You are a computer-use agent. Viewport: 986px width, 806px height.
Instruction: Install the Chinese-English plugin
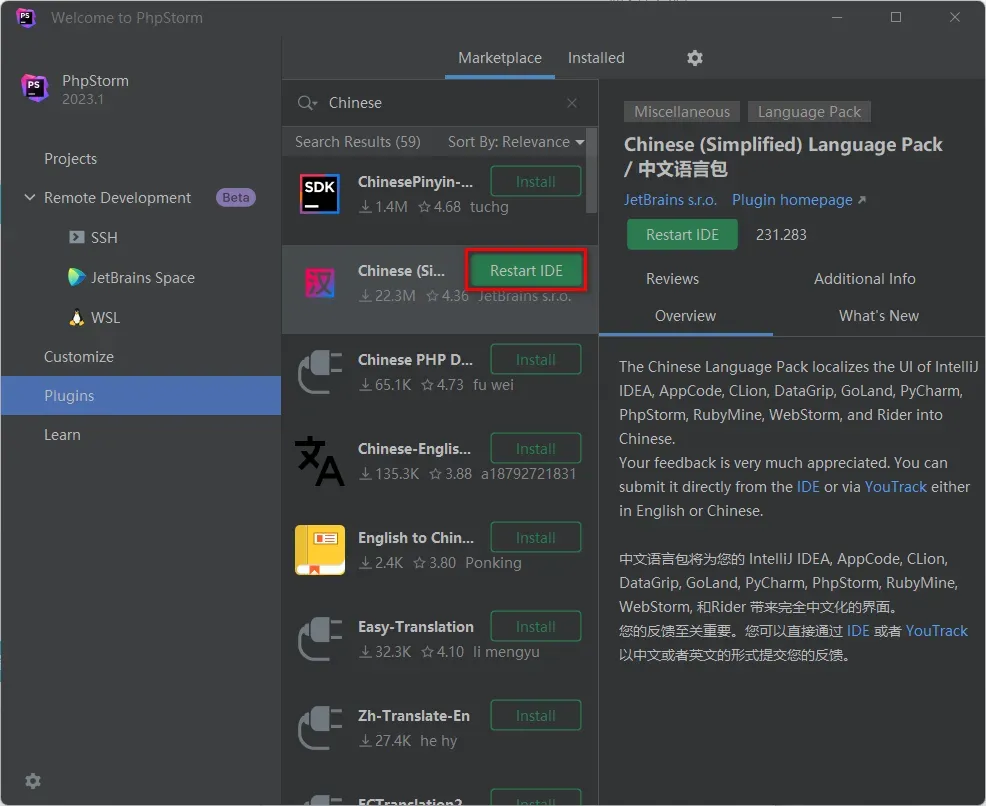[536, 449]
